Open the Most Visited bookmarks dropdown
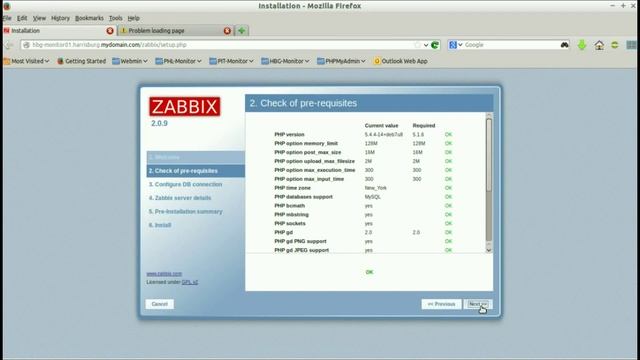The image size is (640, 360). [x=27, y=61]
